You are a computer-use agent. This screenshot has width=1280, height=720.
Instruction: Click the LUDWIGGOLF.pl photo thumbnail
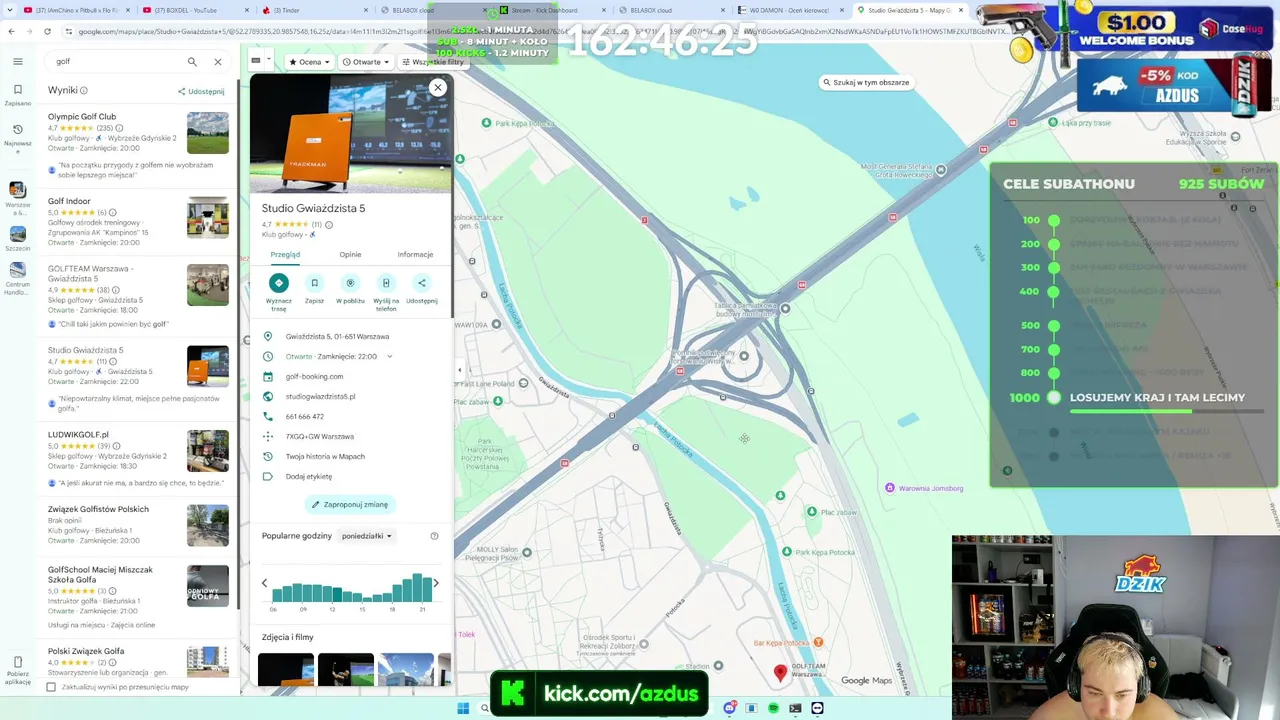pos(208,451)
